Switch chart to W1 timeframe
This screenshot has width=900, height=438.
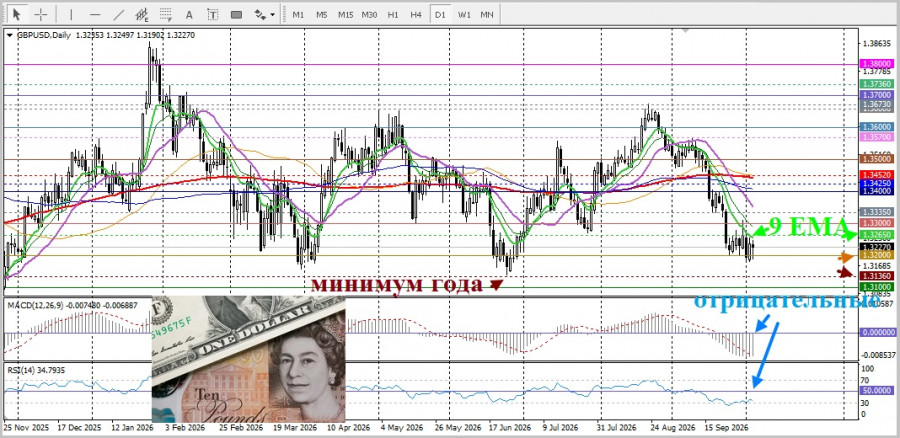tap(464, 14)
